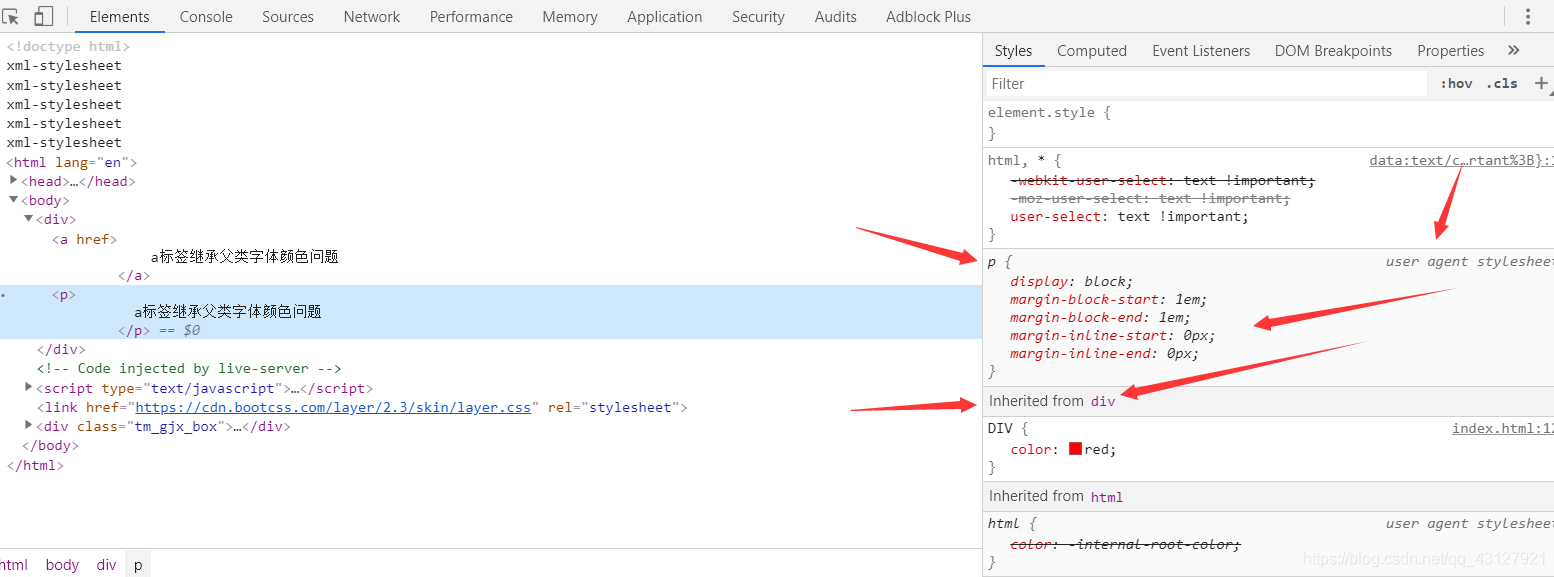
Task: Select the html breadcrumb item
Action: click(14, 564)
